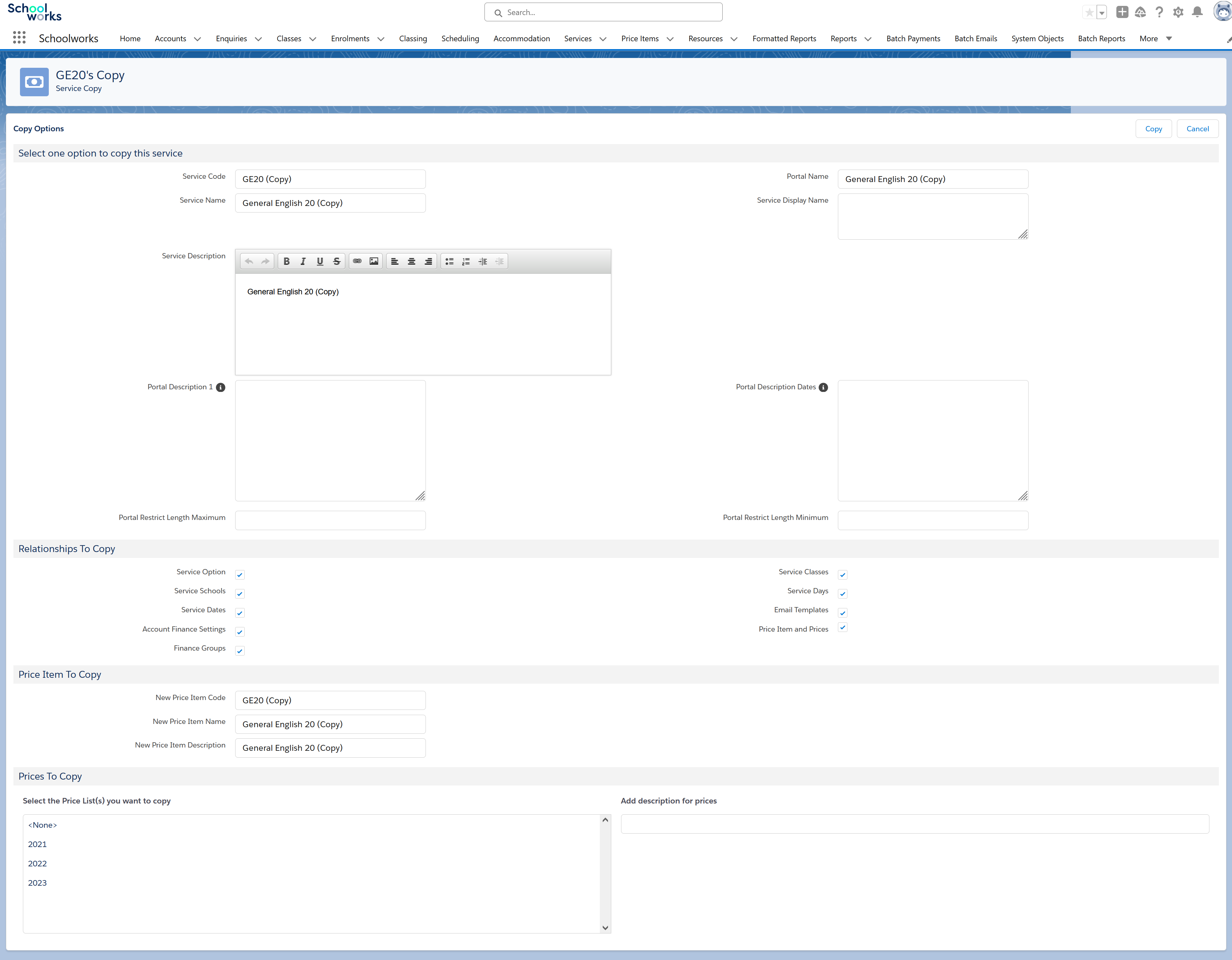1232x960 pixels.
Task: Uncheck the Service Option checkbox
Action: [x=240, y=575]
